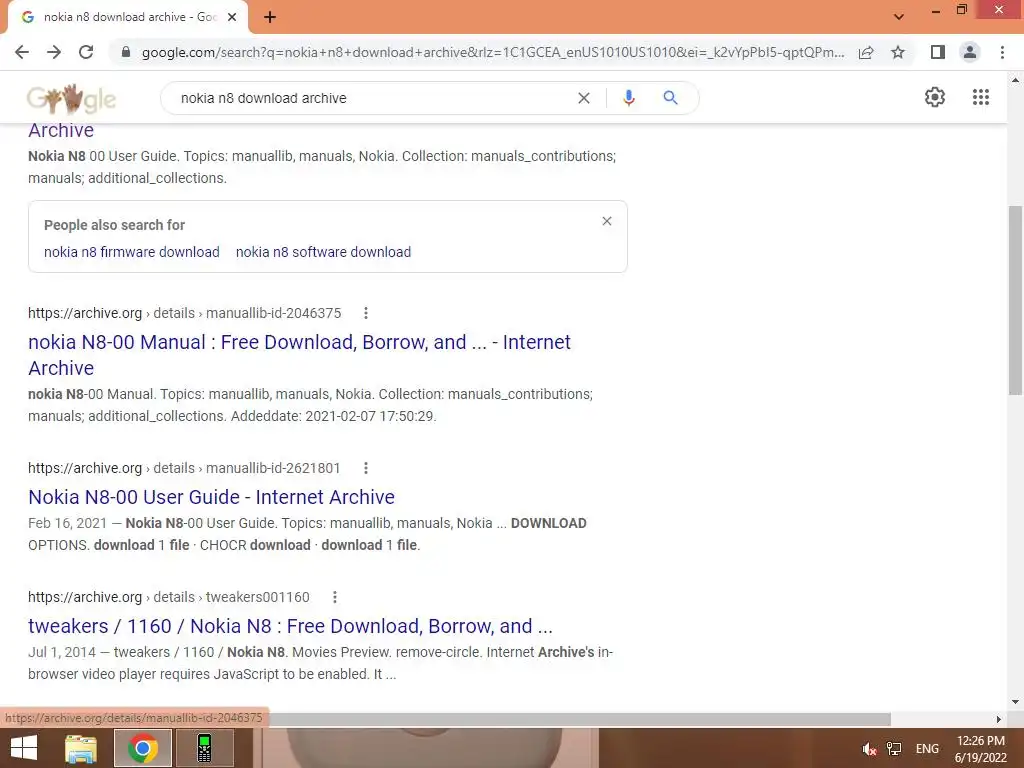Screen dimensions: 1024x768
Task: Select Chrome in the taskbar
Action: (143, 748)
